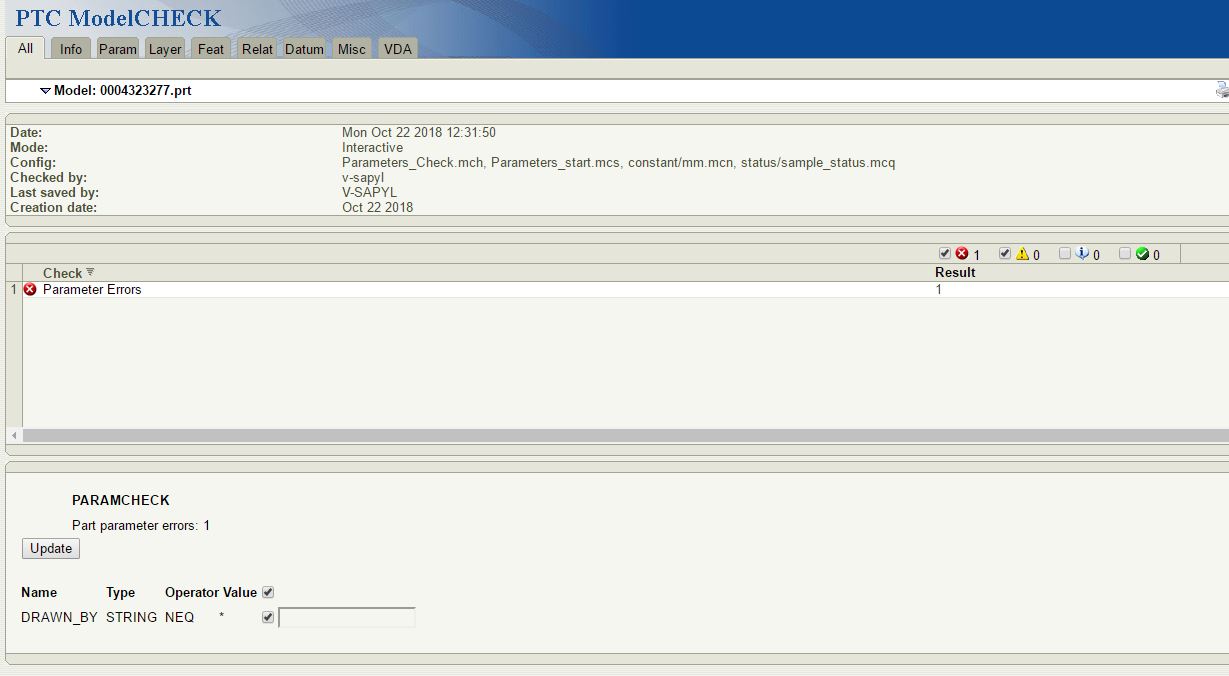Screen dimensions: 1229x676
Task: Click the green pass status icon
Action: (x=1141, y=253)
